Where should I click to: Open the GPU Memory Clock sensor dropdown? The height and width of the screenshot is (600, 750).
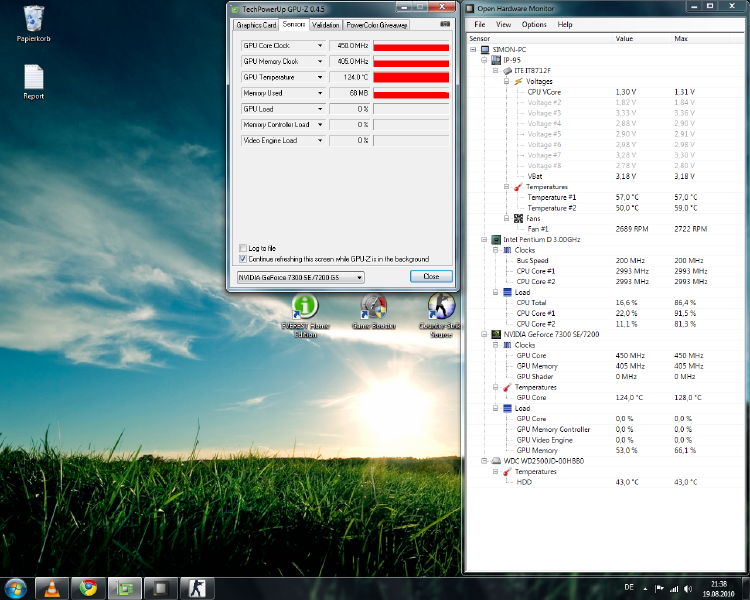320,61
